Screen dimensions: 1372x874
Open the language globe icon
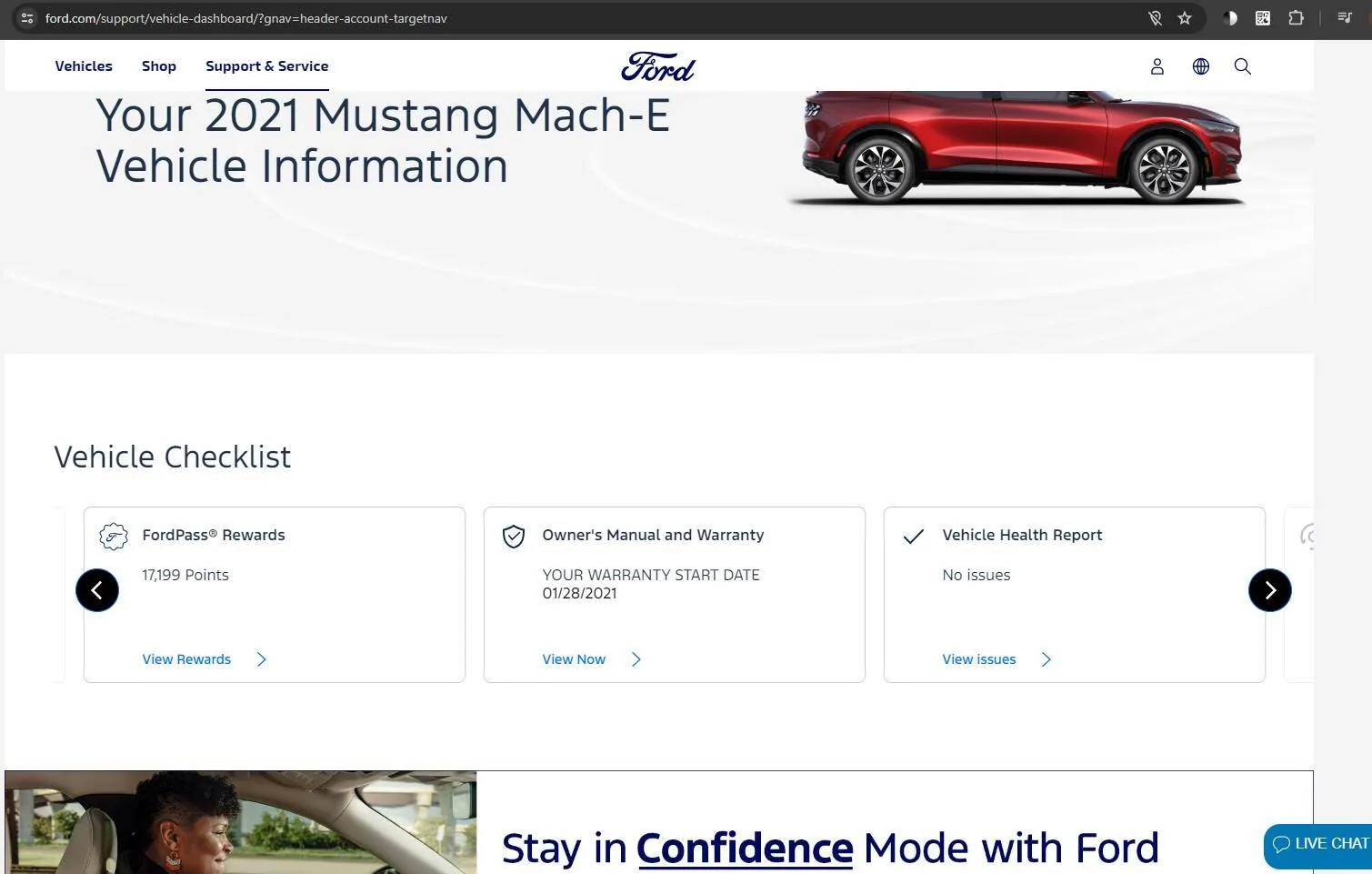1200,66
